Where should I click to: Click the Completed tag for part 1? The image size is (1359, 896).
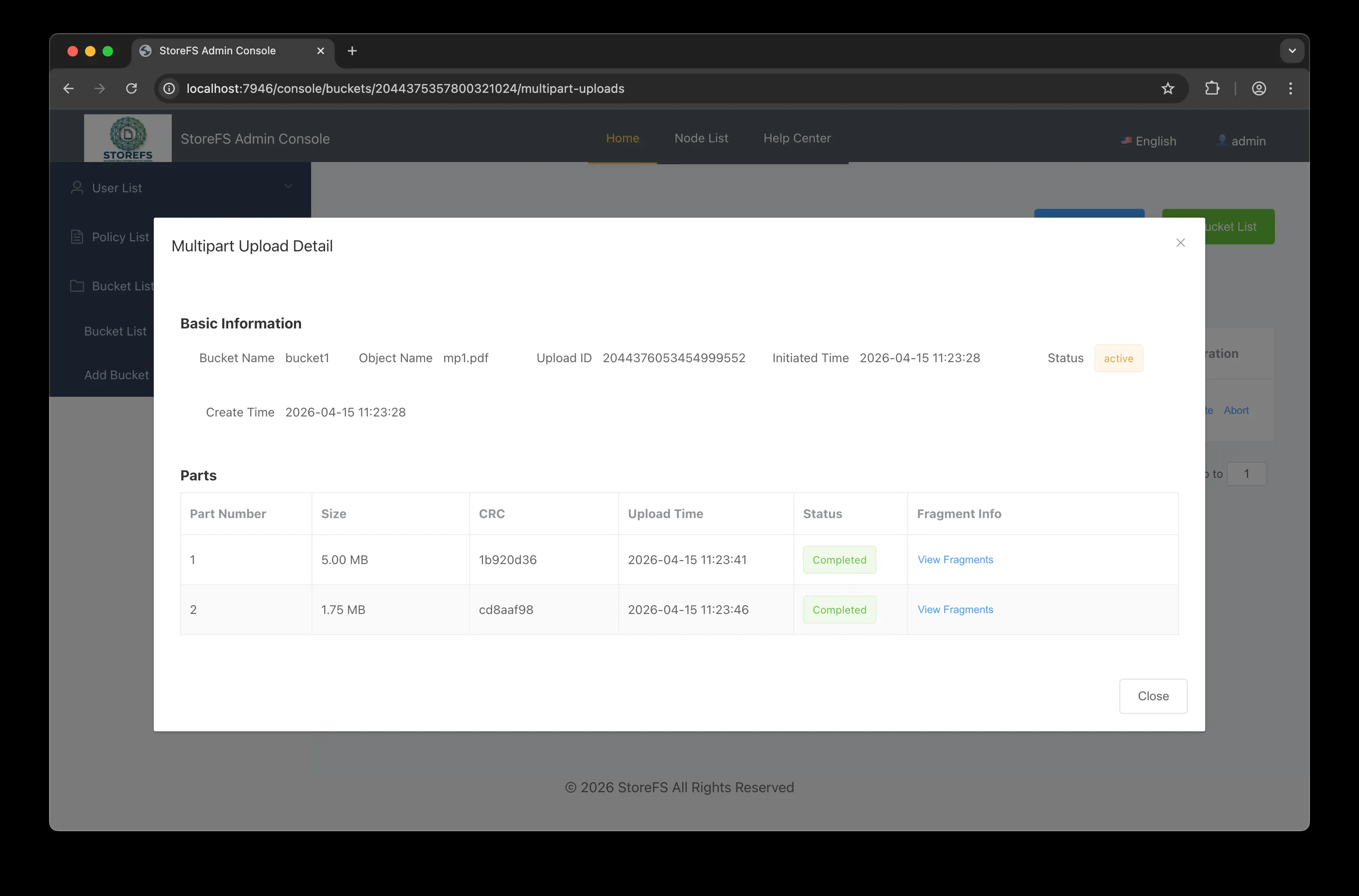pos(839,559)
